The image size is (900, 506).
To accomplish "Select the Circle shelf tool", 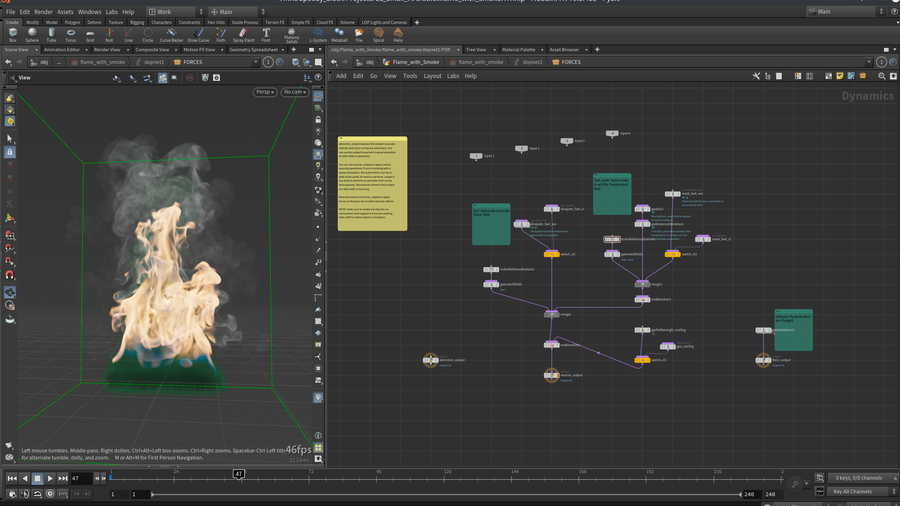I will pos(148,35).
